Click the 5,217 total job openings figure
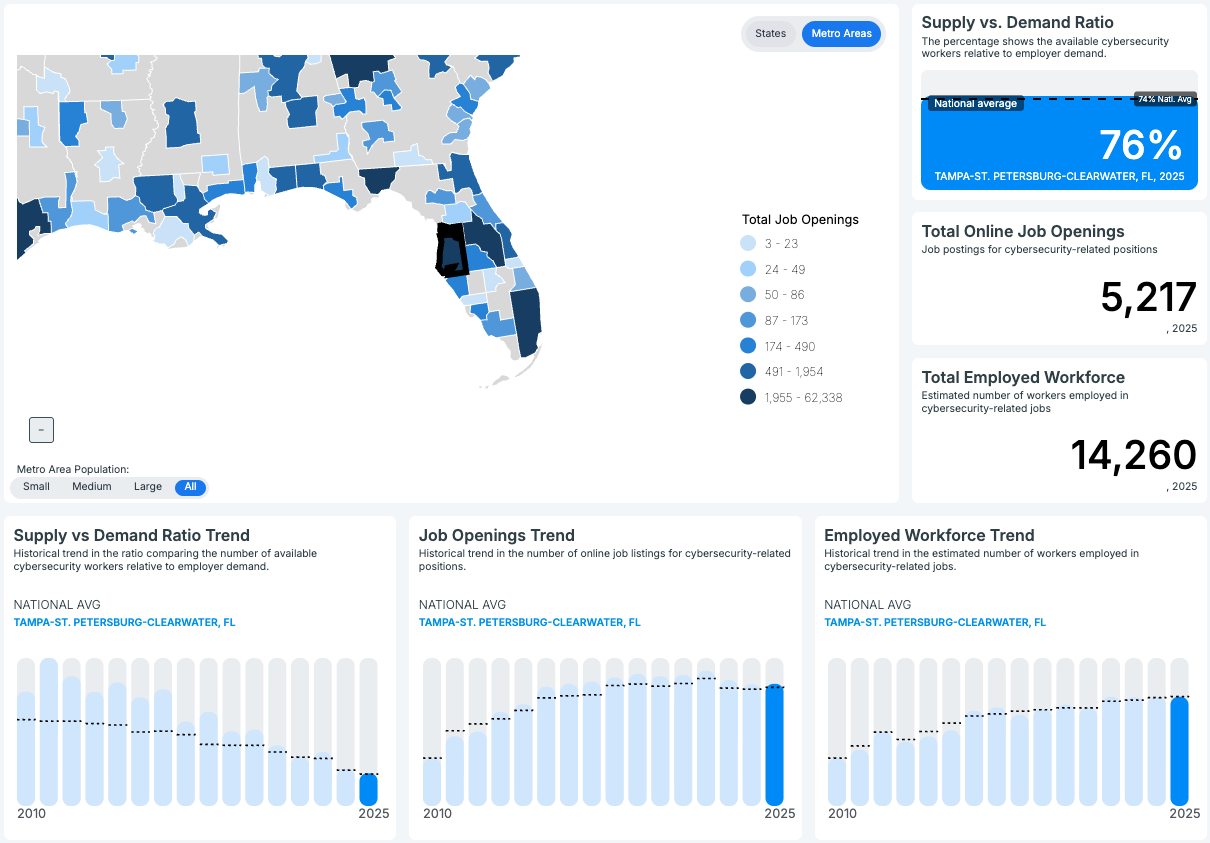Screen dimensions: 1210x843 pos(1148,298)
